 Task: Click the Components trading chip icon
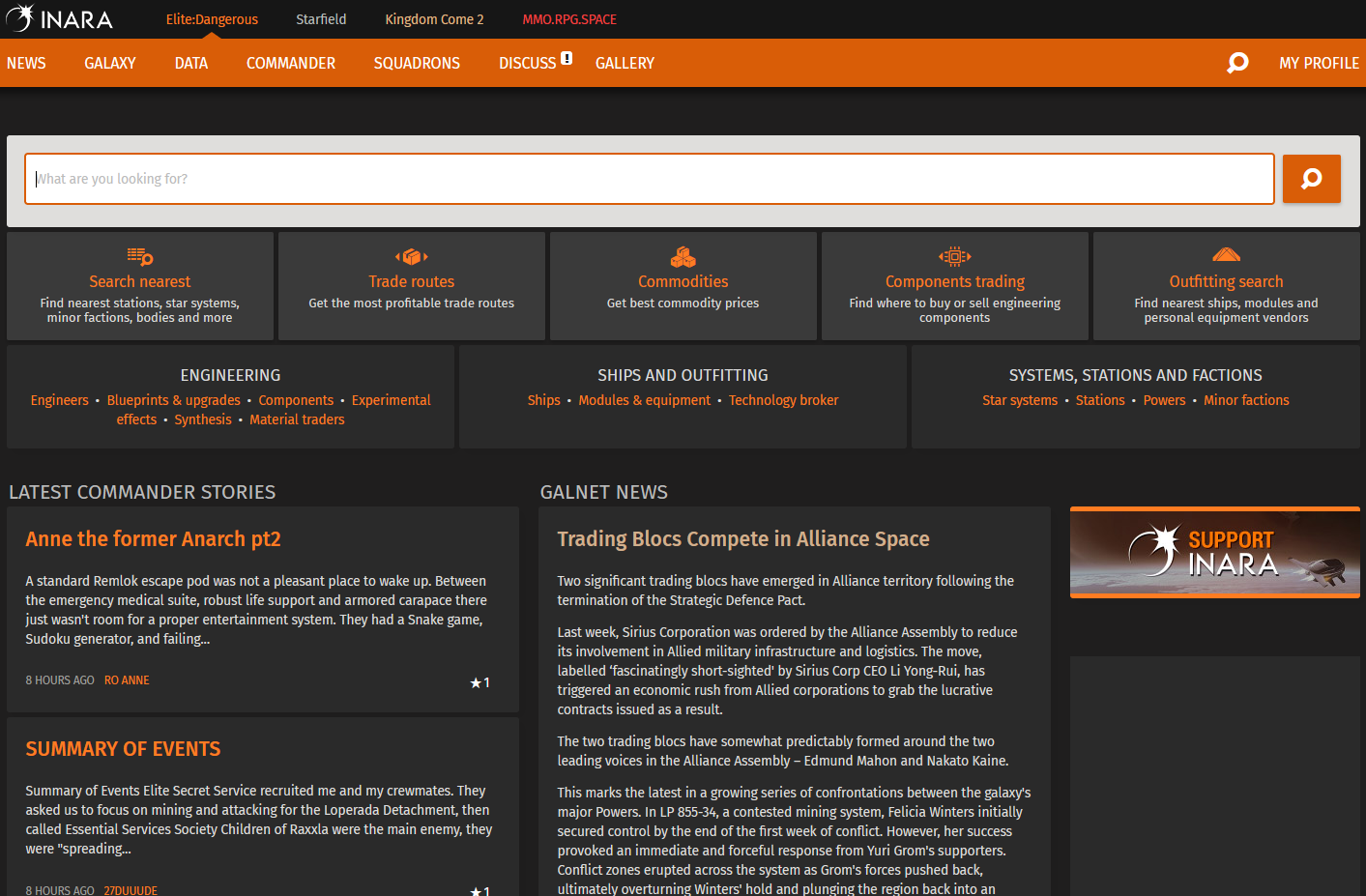pos(955,256)
